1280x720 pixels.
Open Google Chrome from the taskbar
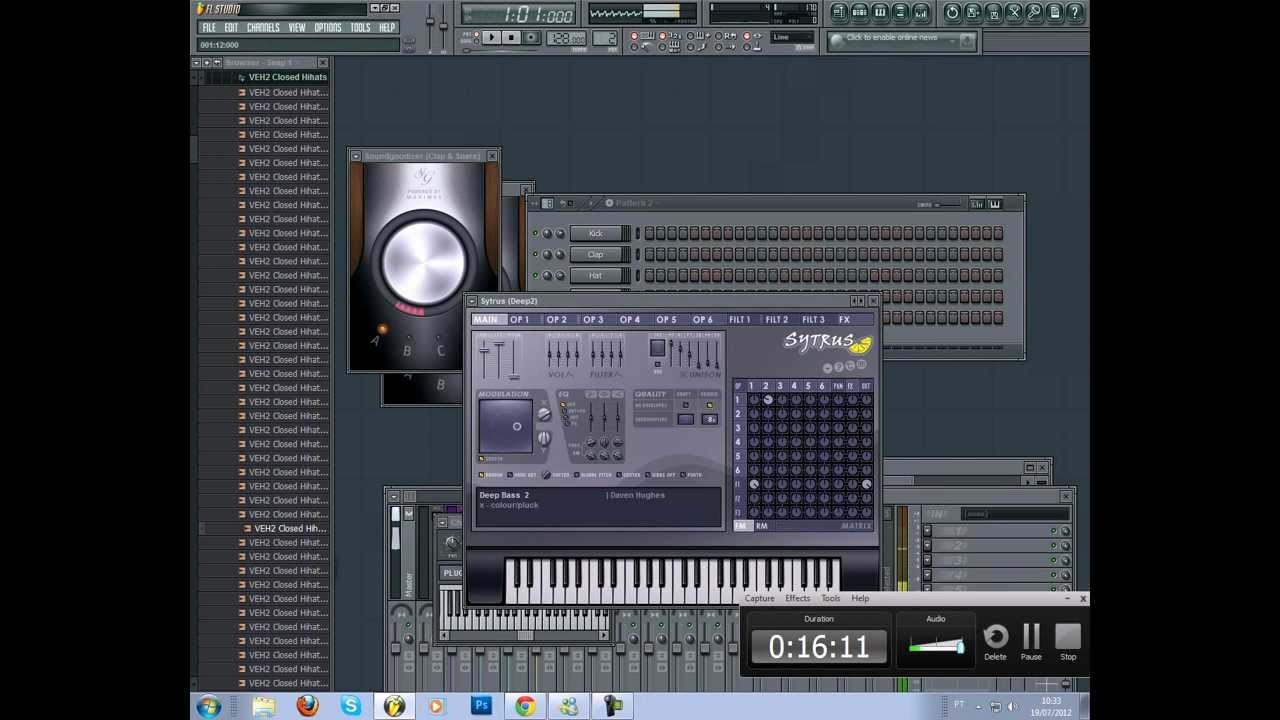click(x=524, y=706)
